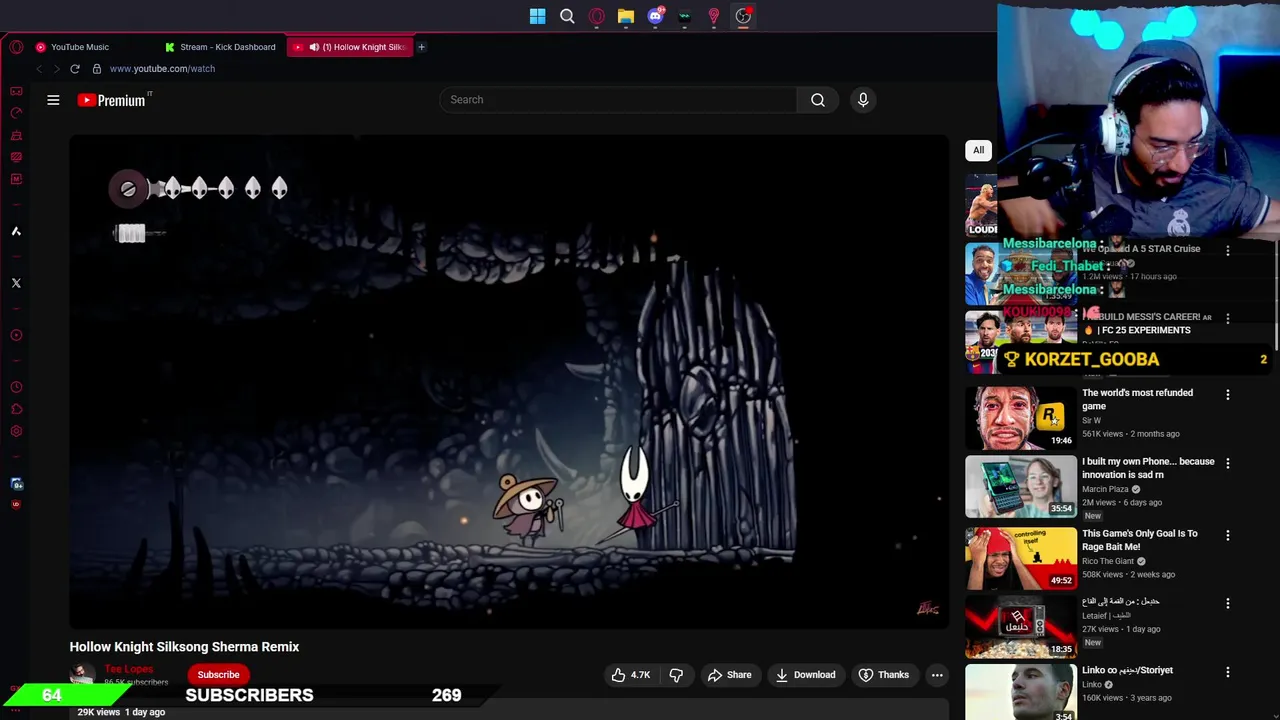Start voice search with microphone icon
The image size is (1280, 720).
[x=863, y=100]
